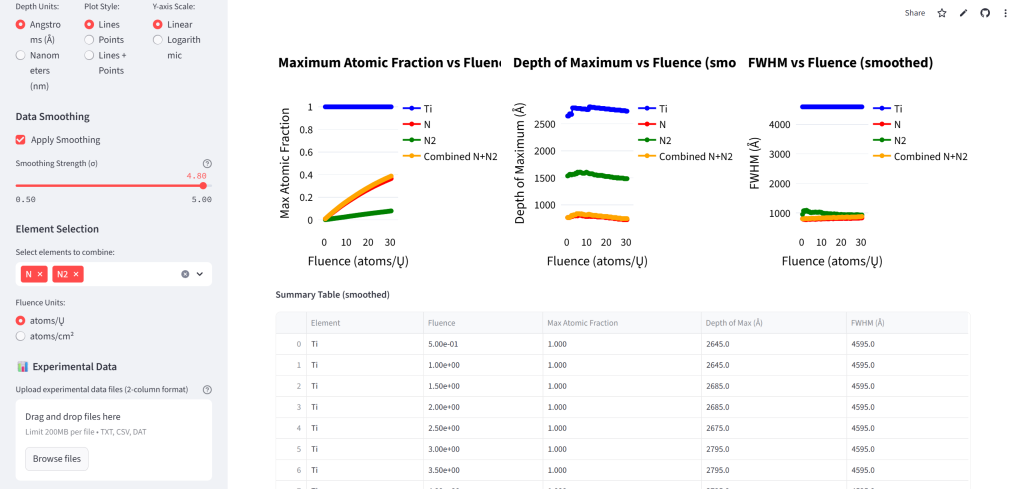The height and width of the screenshot is (489, 1024).
Task: Open the GitHub repository icon
Action: (x=984, y=13)
